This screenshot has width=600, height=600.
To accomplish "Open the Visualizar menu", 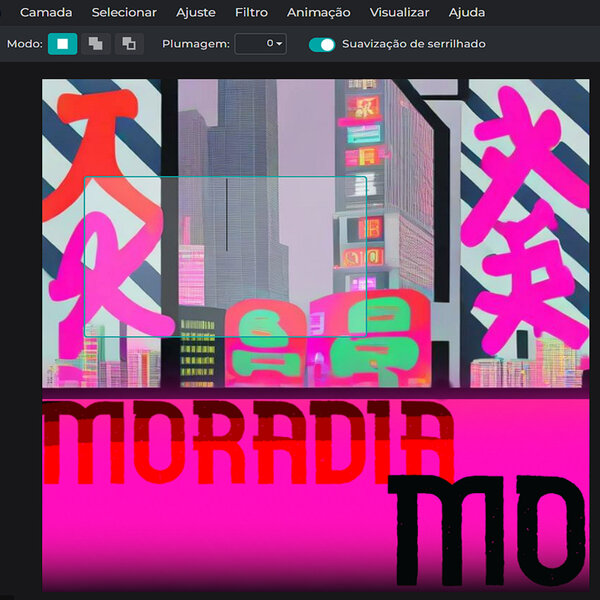I will click(x=399, y=13).
